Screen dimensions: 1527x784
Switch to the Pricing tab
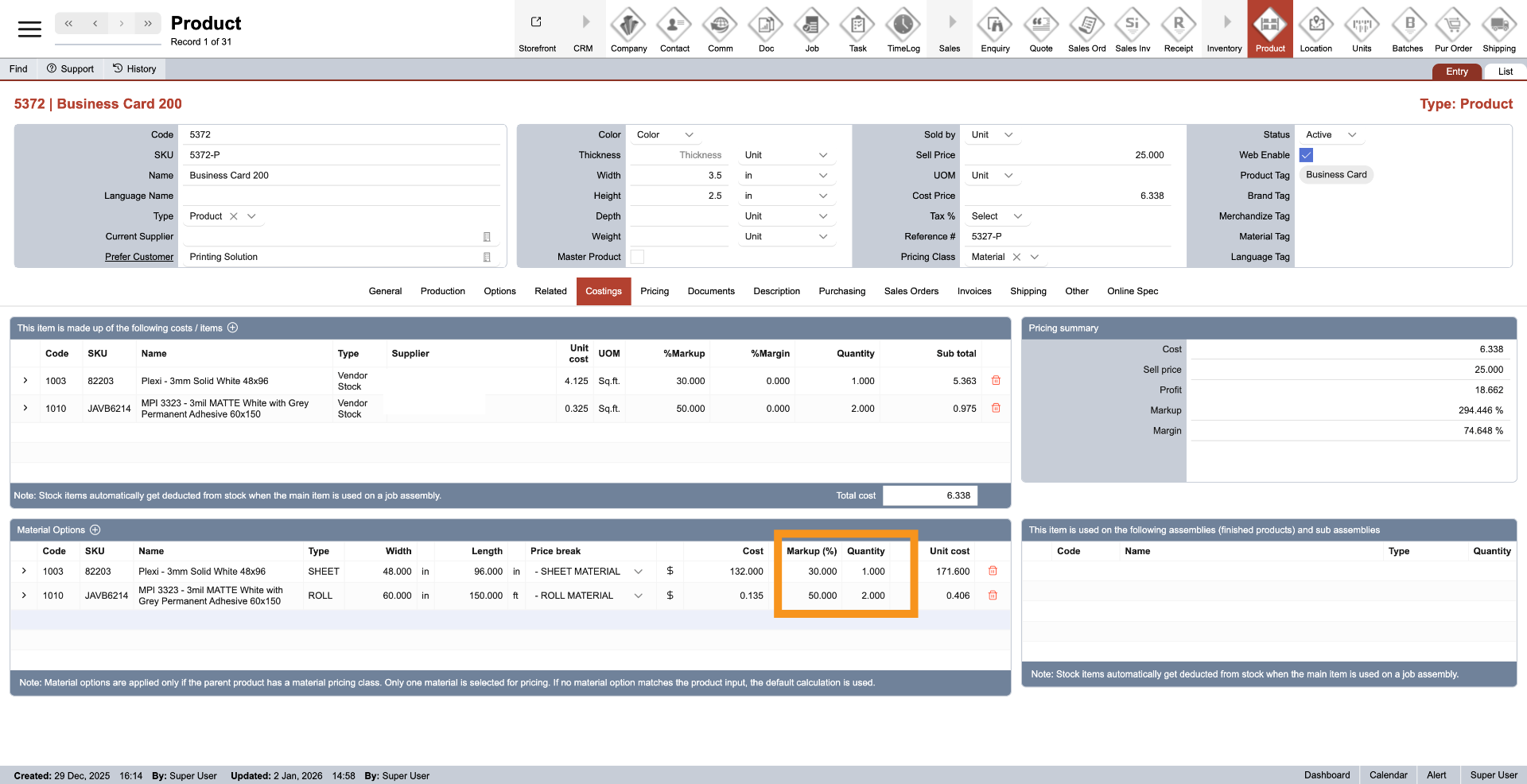(654, 291)
